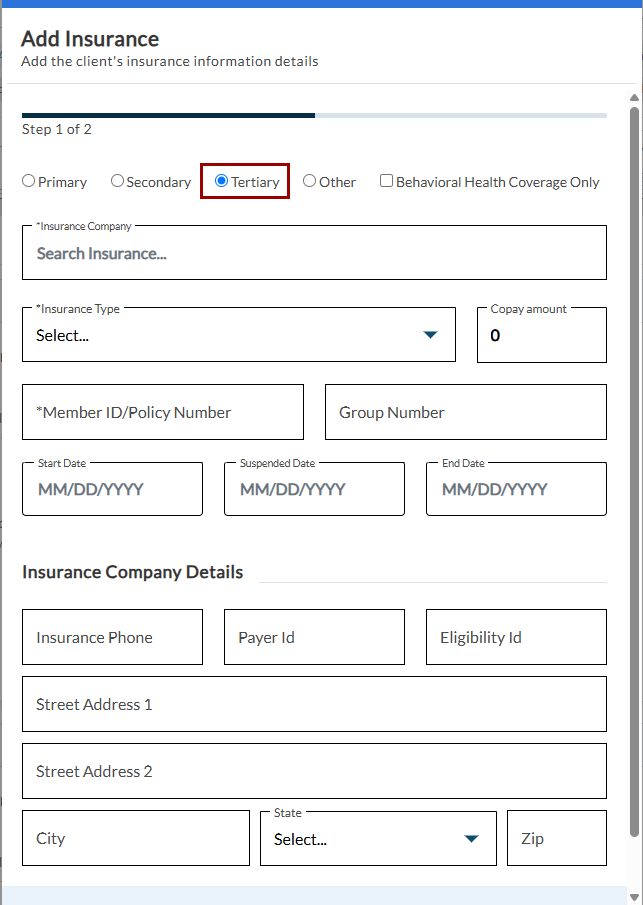
Task: Click the Group Number input
Action: point(465,413)
